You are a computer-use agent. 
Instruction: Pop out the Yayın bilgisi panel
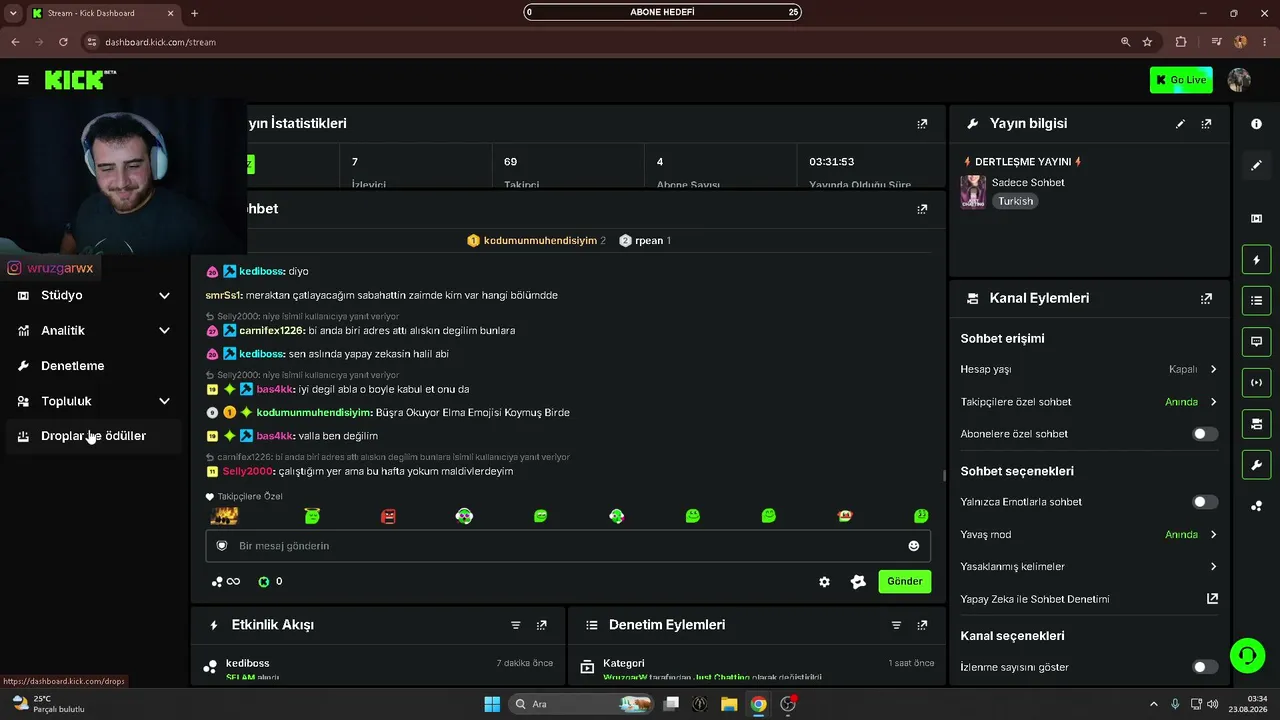click(1206, 124)
